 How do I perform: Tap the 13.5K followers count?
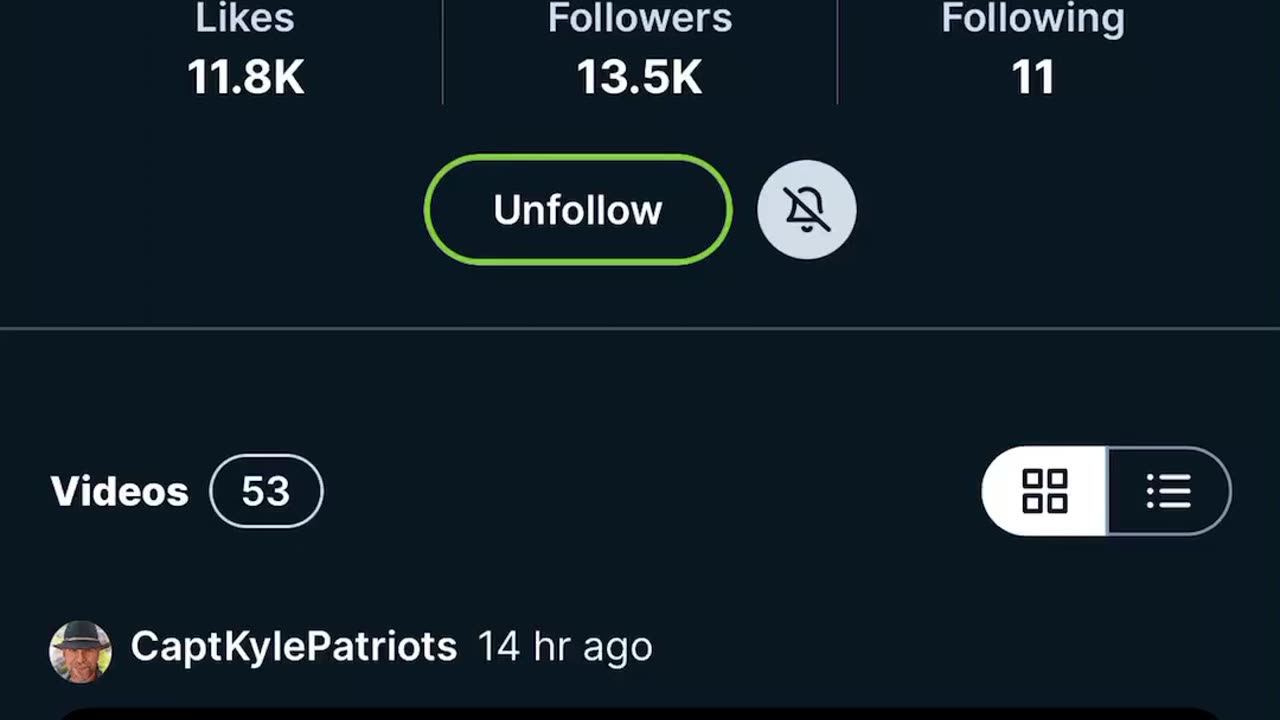tap(640, 78)
